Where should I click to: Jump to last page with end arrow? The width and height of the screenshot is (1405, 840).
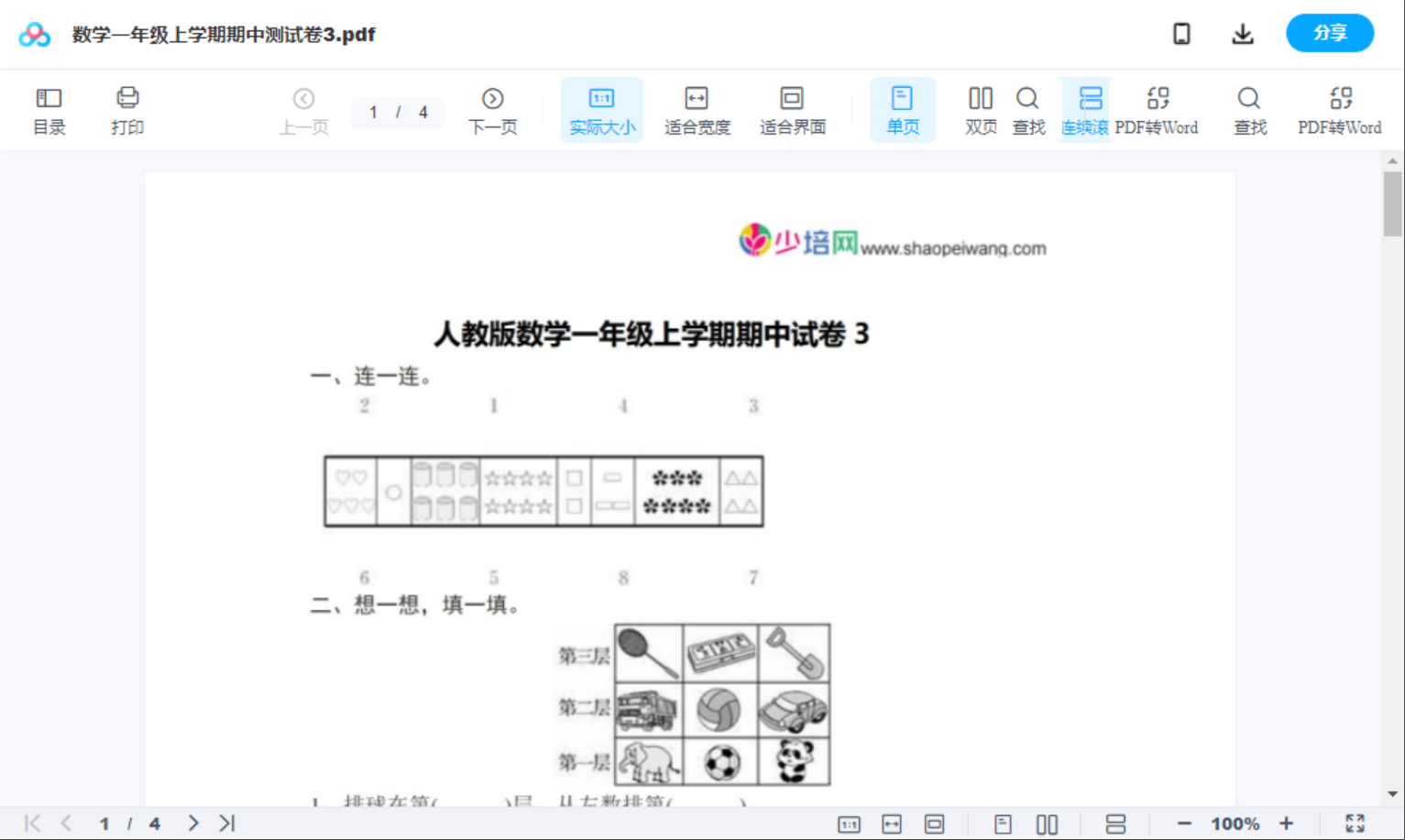(x=226, y=823)
